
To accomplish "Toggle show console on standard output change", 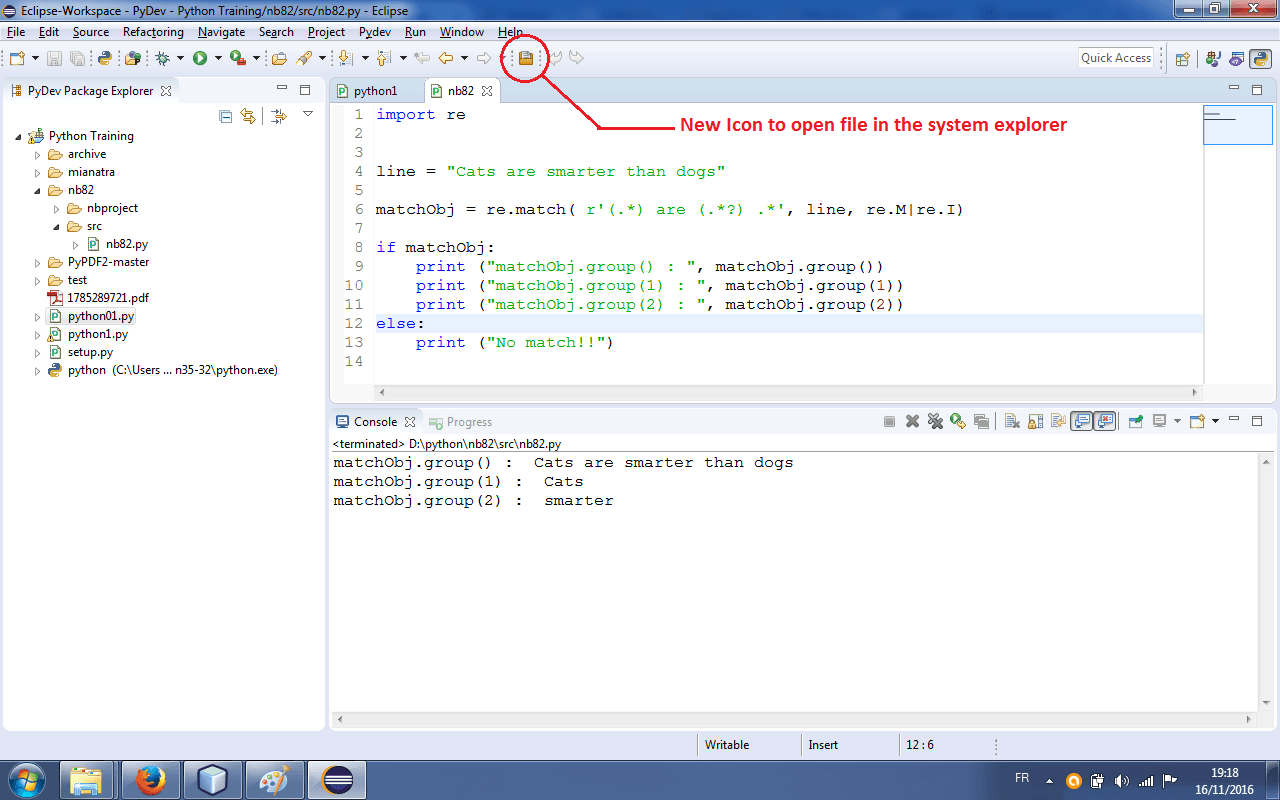I will pyautogui.click(x=1081, y=422).
